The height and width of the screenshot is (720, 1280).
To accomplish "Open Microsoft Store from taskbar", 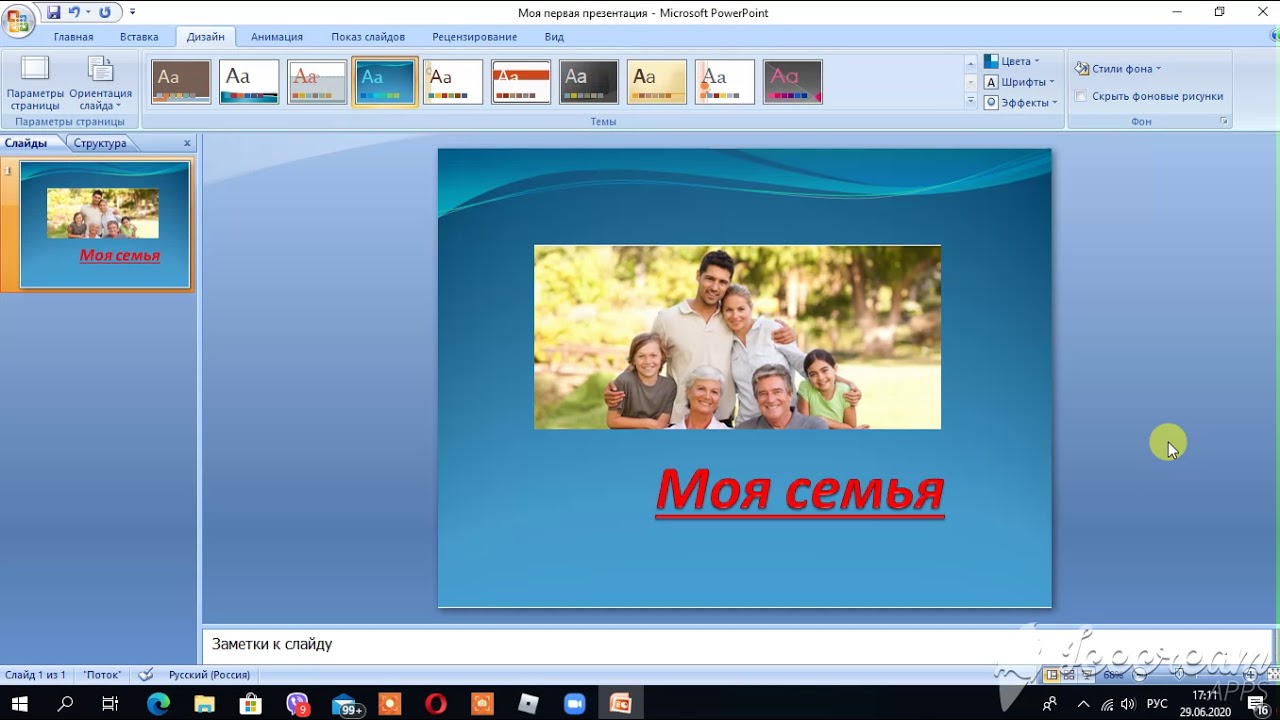I will point(250,704).
